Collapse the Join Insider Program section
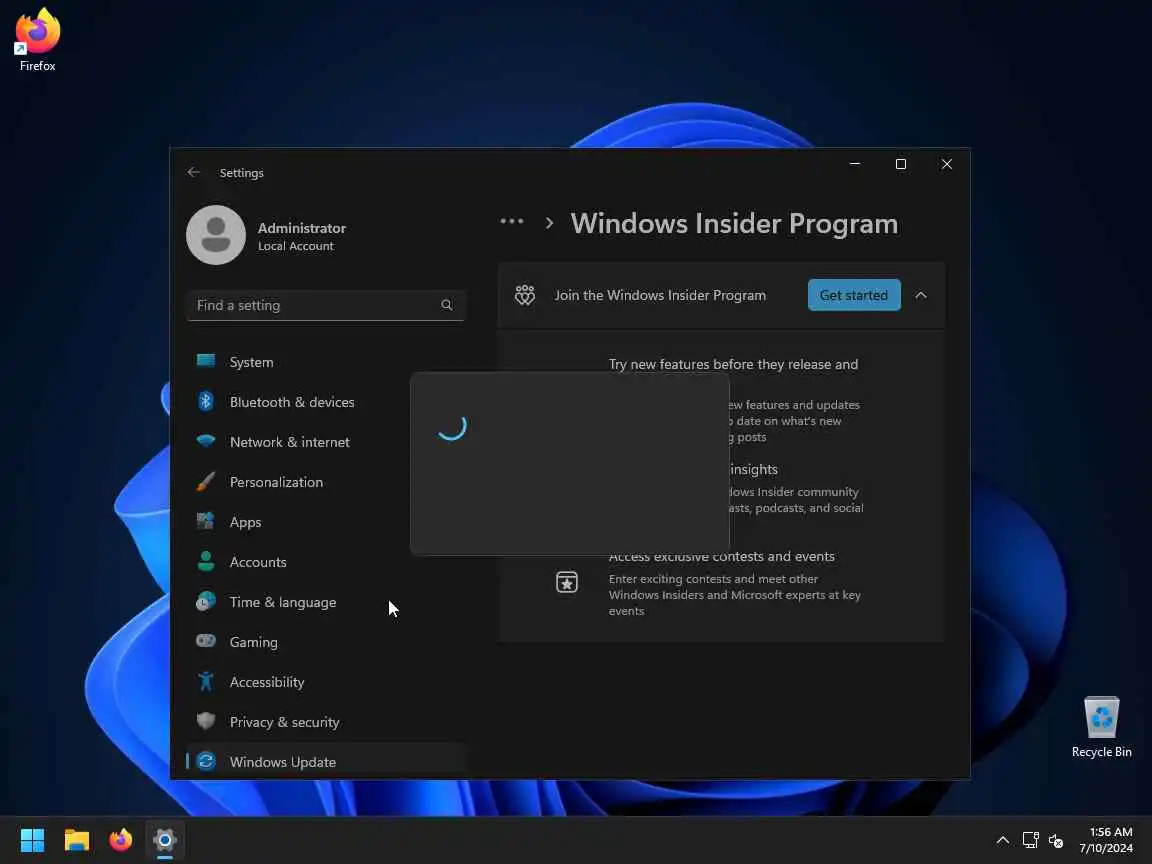1152x864 pixels. click(x=921, y=295)
